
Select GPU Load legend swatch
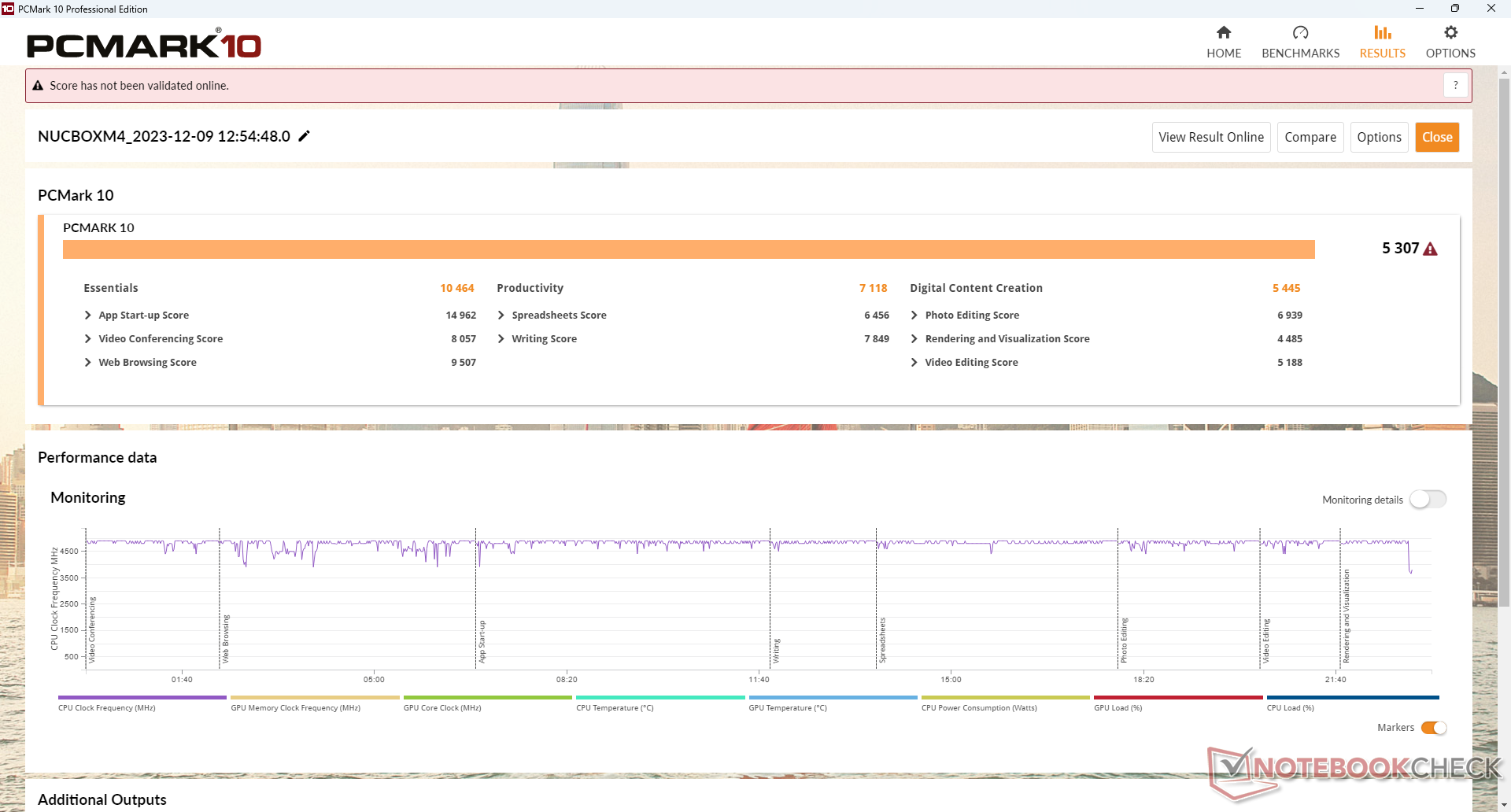point(1178,697)
